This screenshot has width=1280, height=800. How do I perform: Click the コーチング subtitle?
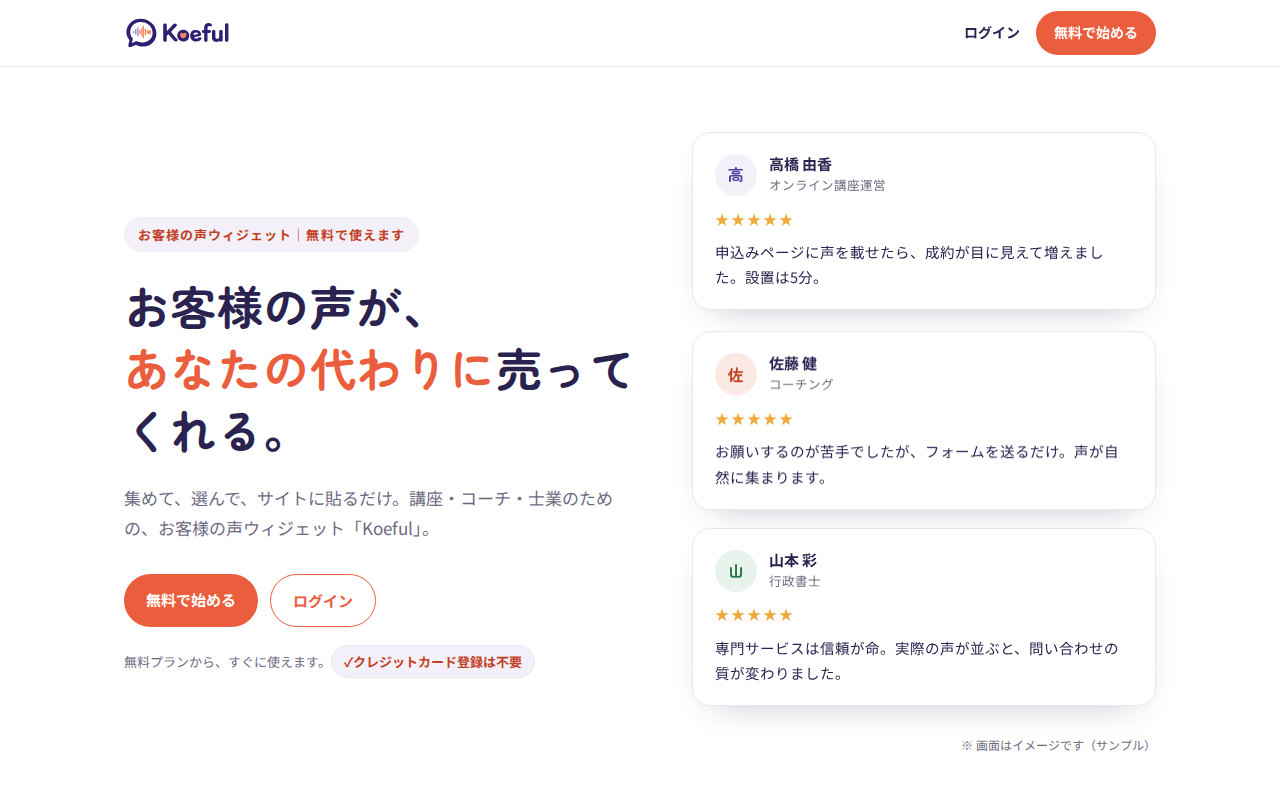[x=801, y=384]
